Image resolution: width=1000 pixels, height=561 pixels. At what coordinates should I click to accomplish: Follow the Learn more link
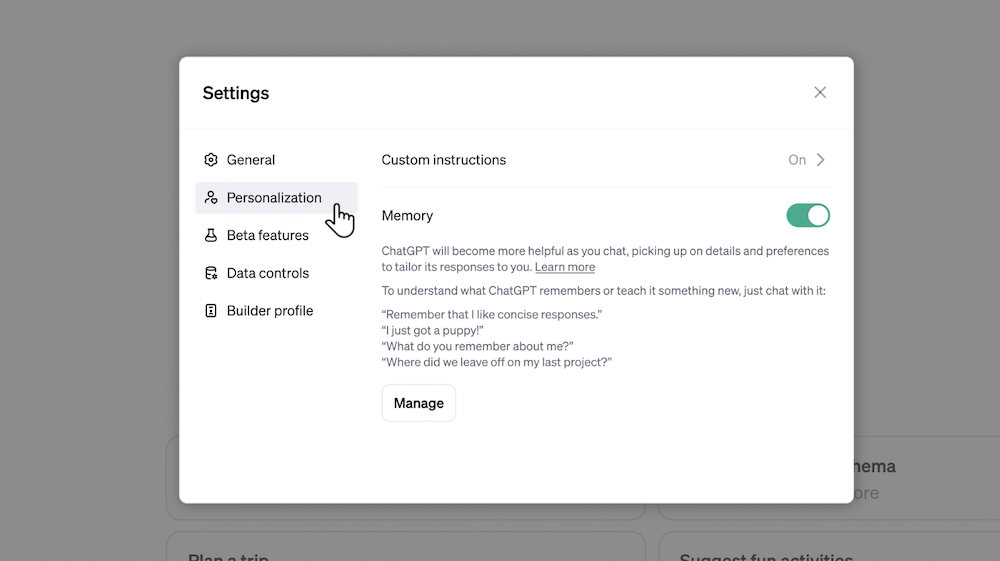[565, 267]
